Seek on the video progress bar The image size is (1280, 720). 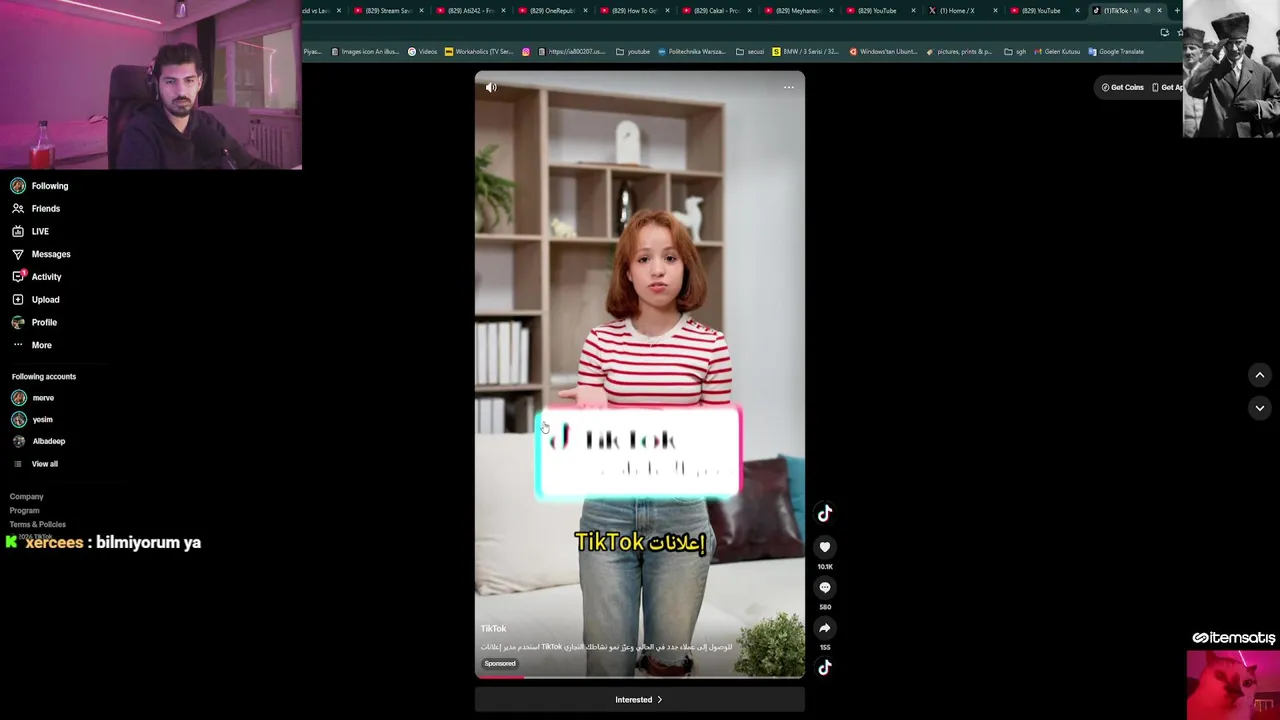640,677
